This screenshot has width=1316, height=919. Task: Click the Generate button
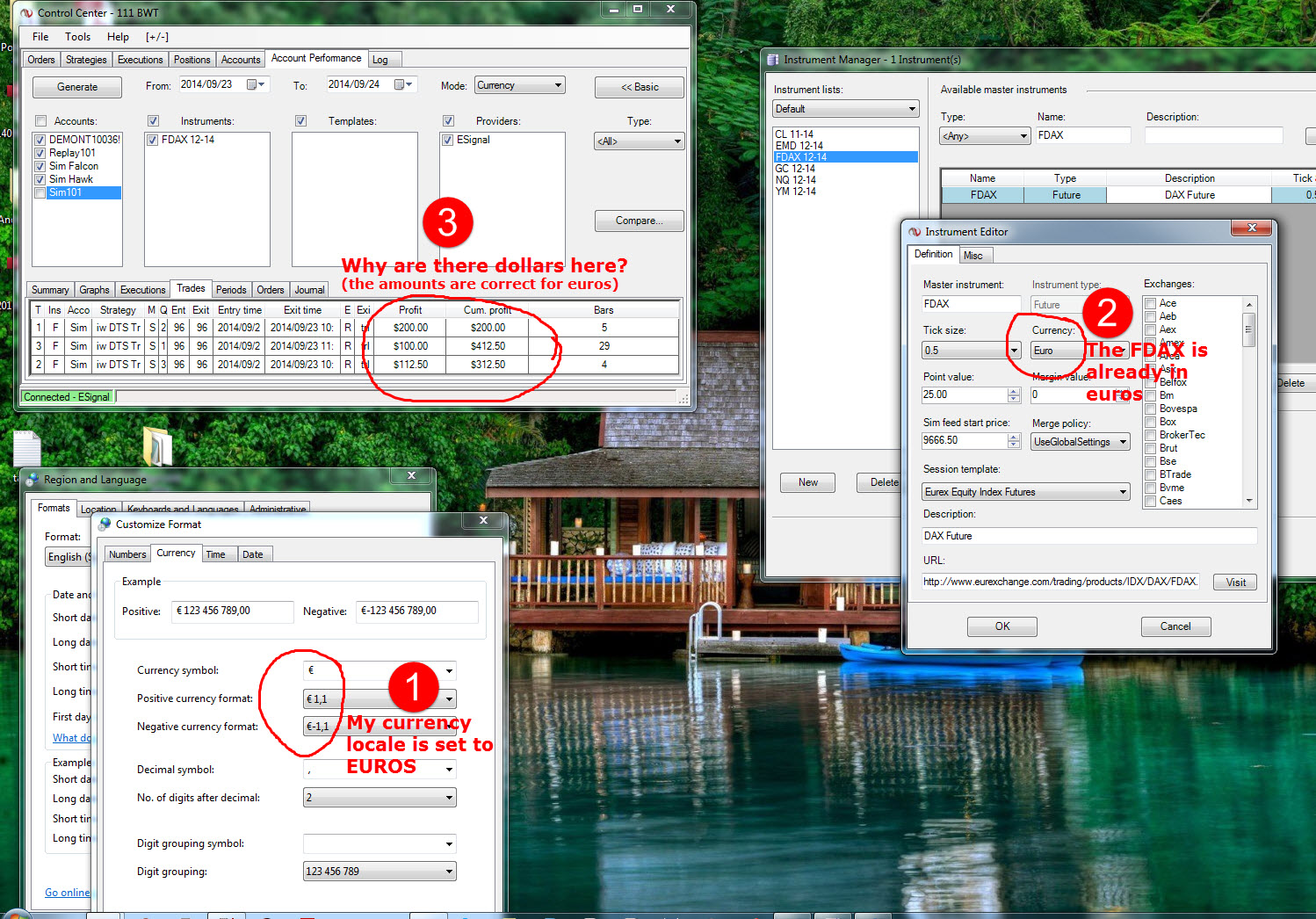point(77,87)
